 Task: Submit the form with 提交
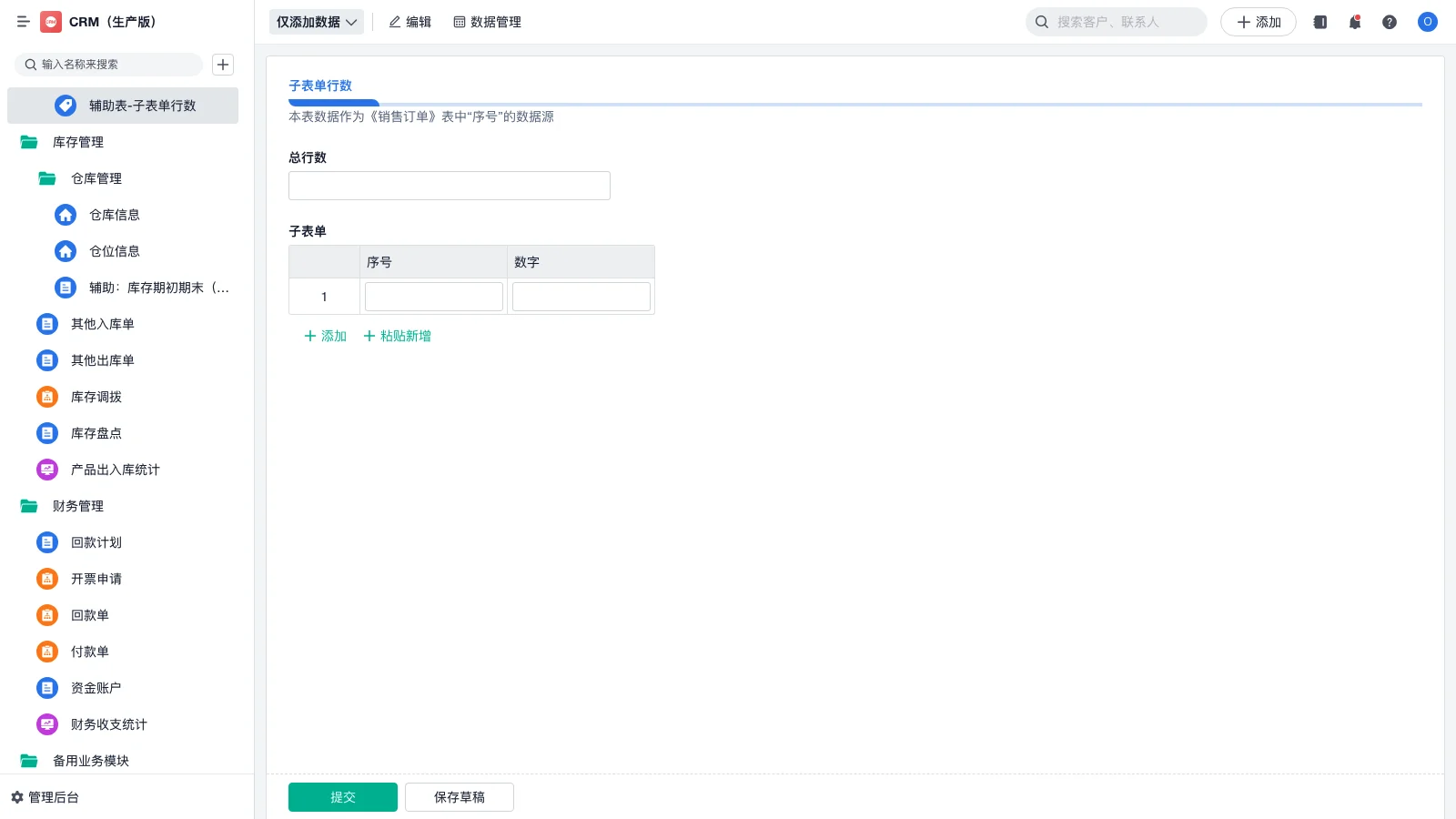coord(342,796)
